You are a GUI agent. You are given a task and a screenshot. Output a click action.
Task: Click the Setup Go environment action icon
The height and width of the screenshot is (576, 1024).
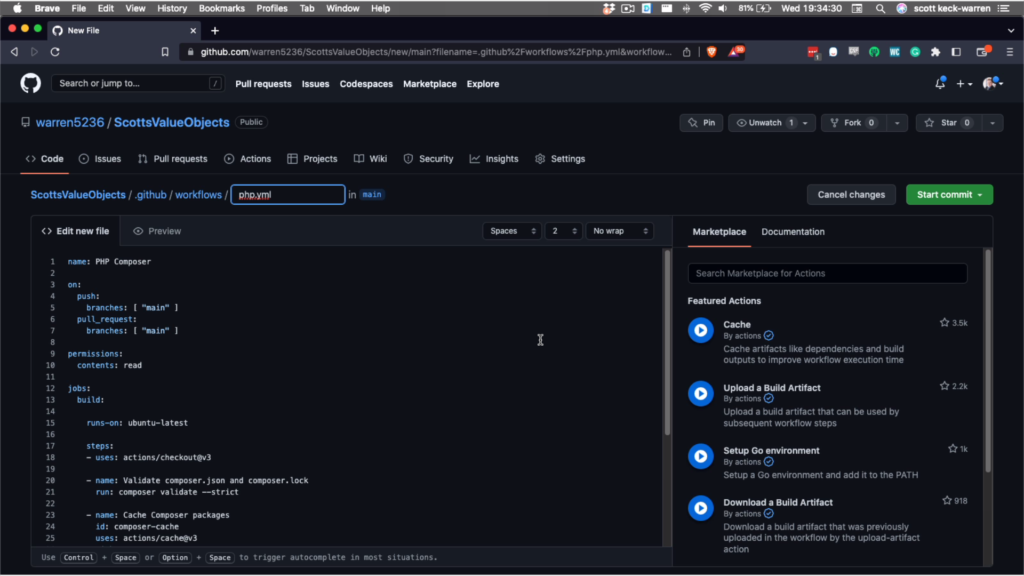tap(701, 456)
